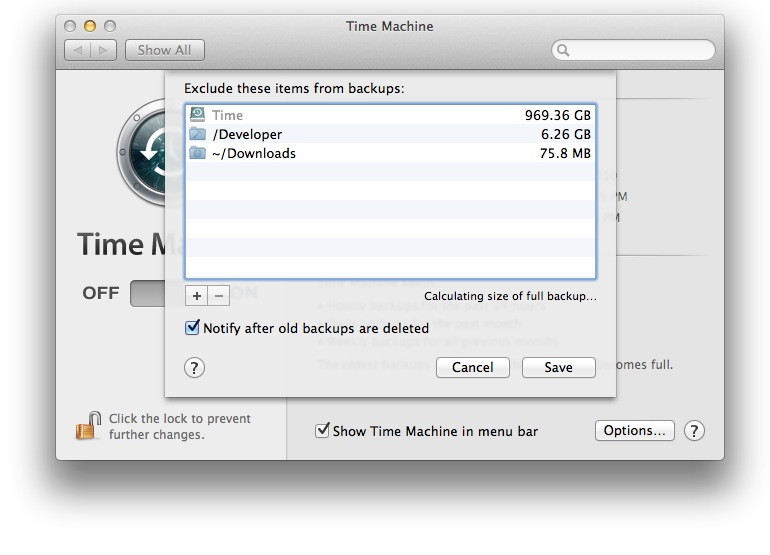This screenshot has height=555, width=770.
Task: Open help from the sheet's question mark
Action: pyautogui.click(x=194, y=368)
